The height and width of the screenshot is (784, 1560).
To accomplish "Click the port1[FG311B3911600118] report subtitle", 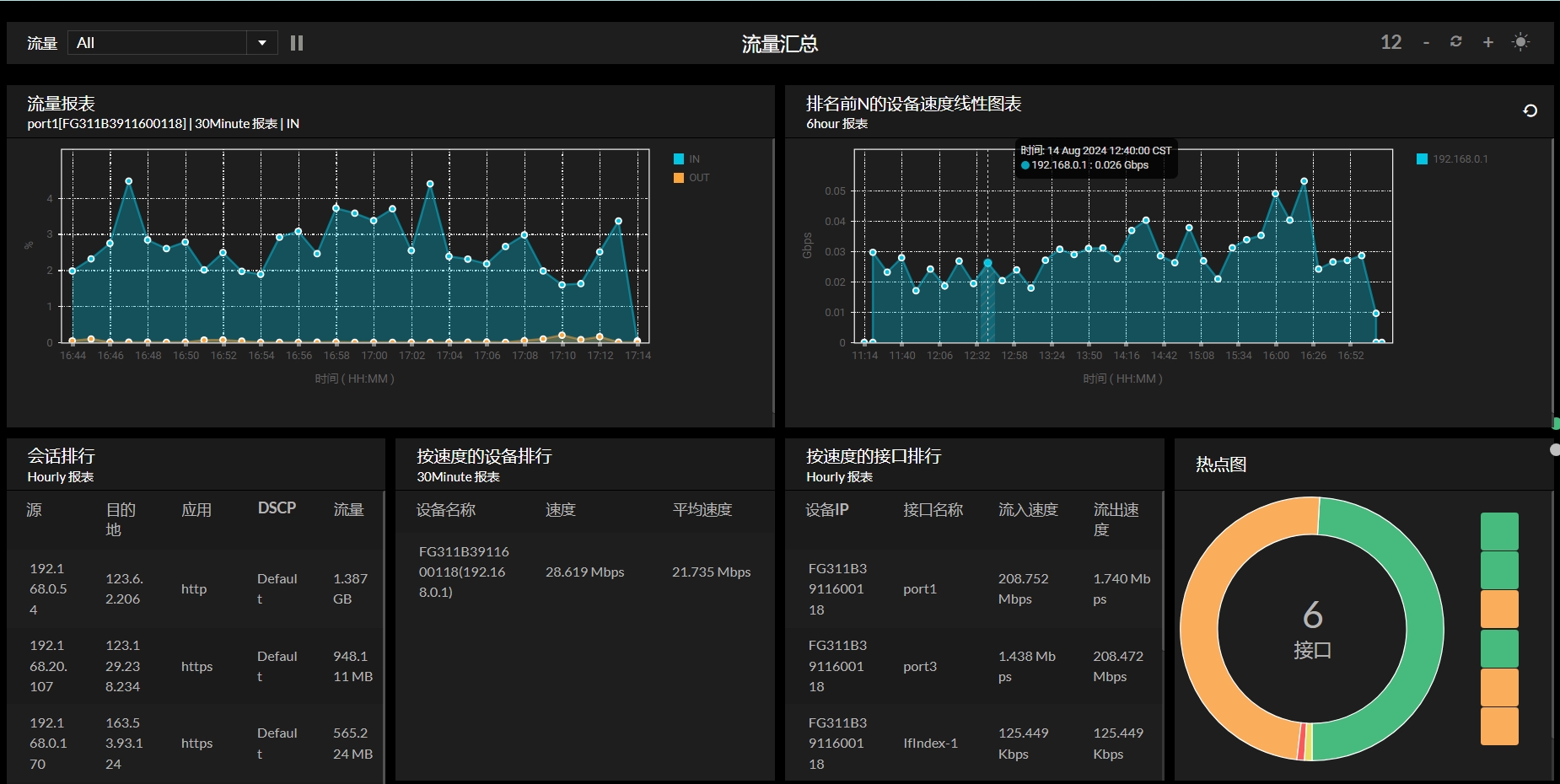I will pyautogui.click(x=164, y=124).
